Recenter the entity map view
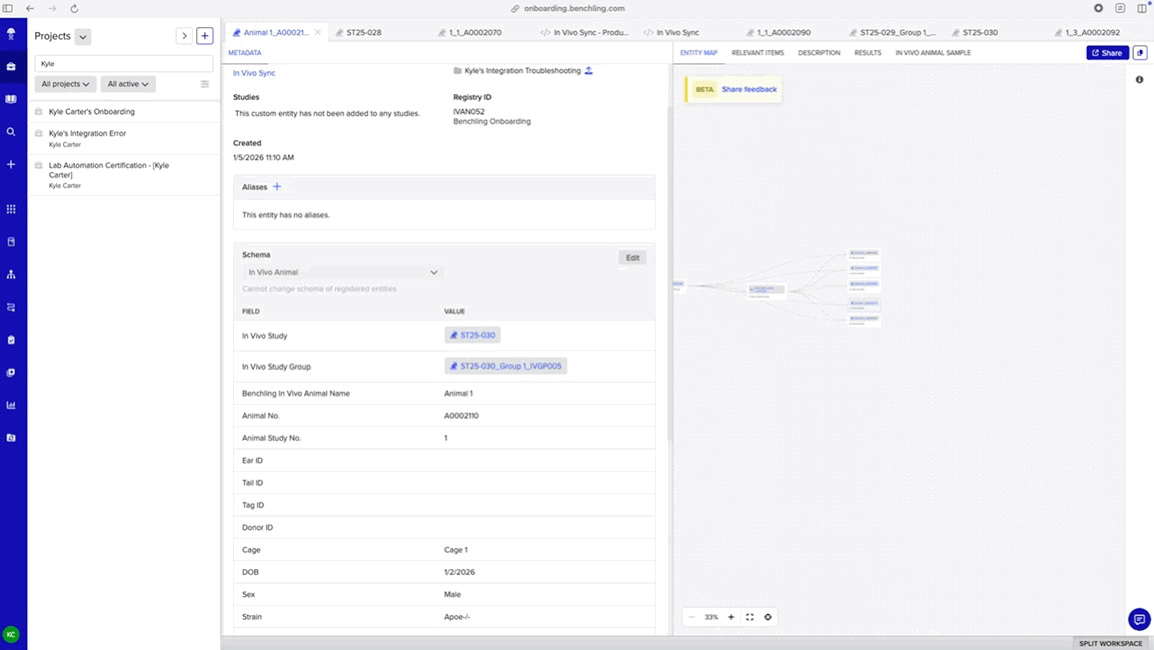 pos(768,617)
